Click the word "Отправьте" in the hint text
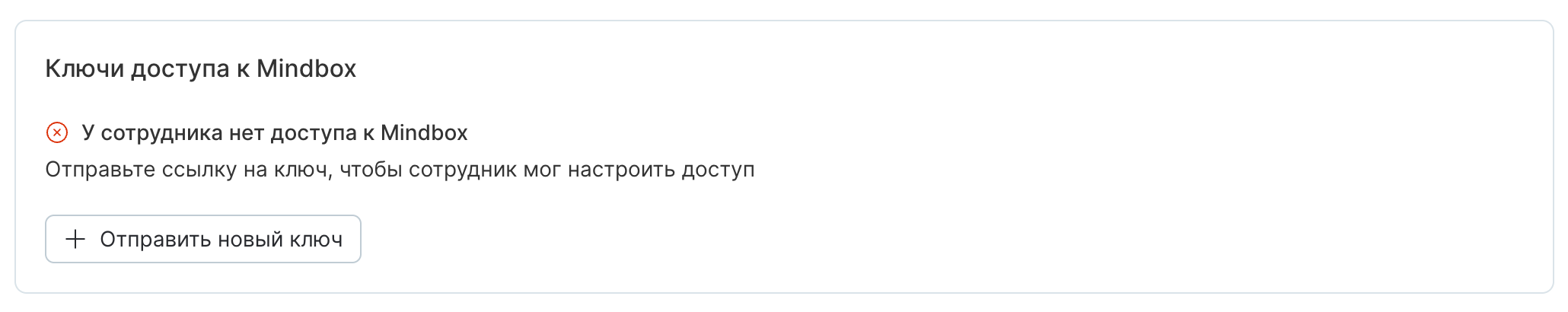1568x312 pixels. [99, 169]
